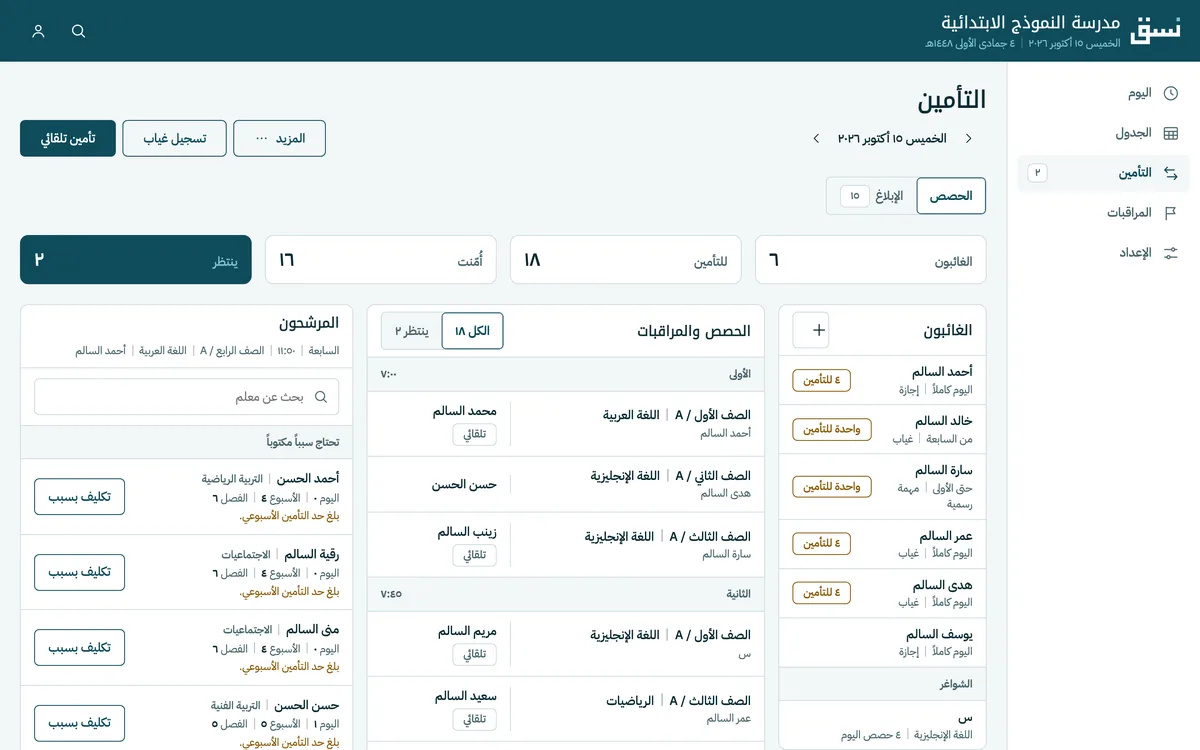Image resolution: width=1200 pixels, height=750 pixels.
Task: Click the تسجيل غياب button
Action: [174, 138]
